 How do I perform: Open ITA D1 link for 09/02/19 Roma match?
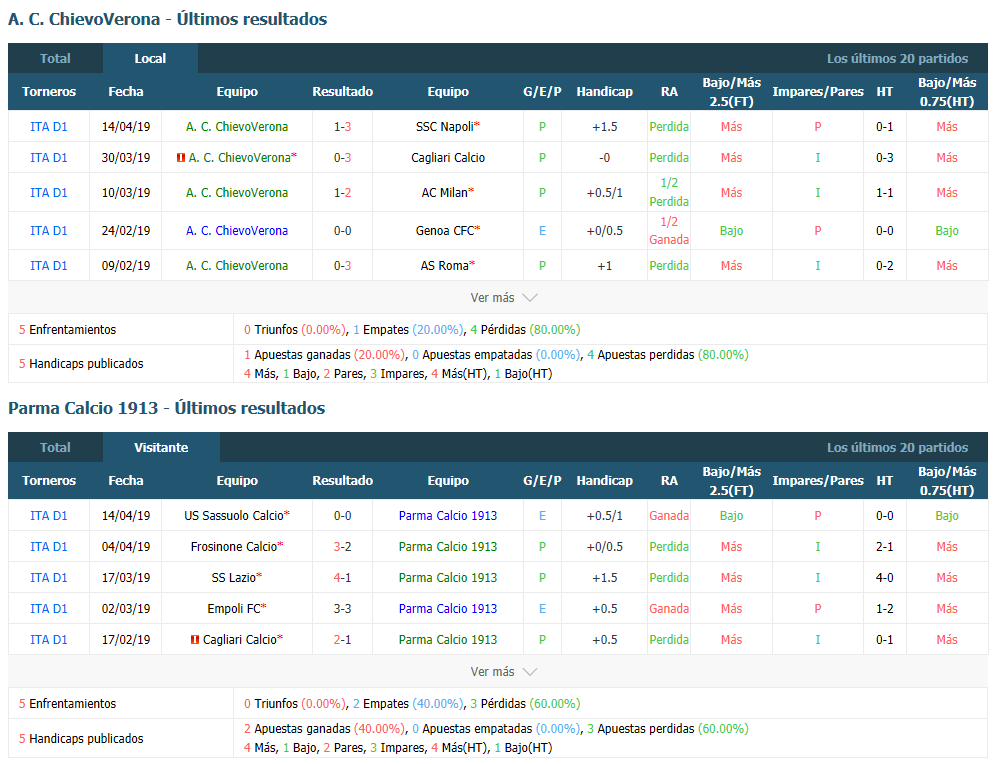coord(49,265)
